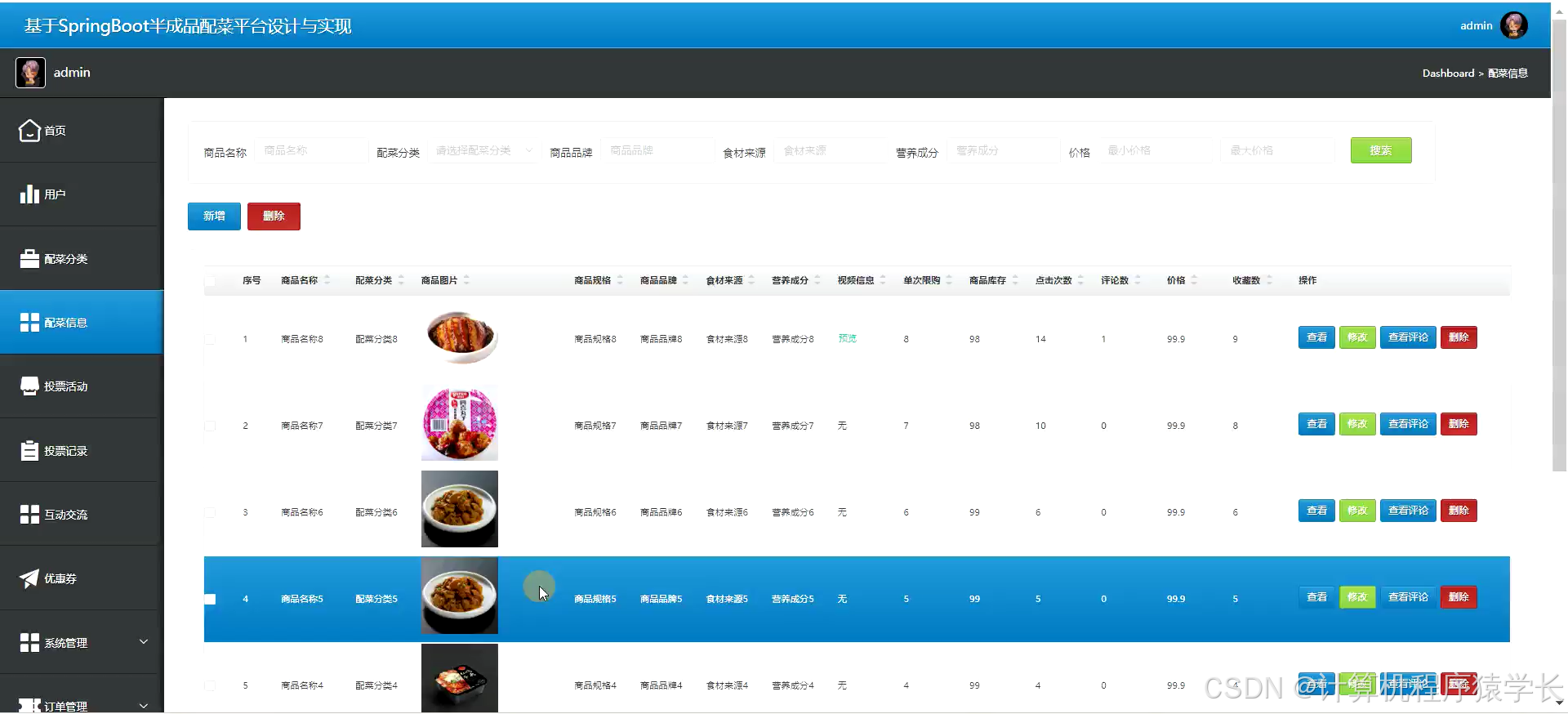Click the green 搜索 button
The width and height of the screenshot is (1568, 714).
coord(1380,150)
